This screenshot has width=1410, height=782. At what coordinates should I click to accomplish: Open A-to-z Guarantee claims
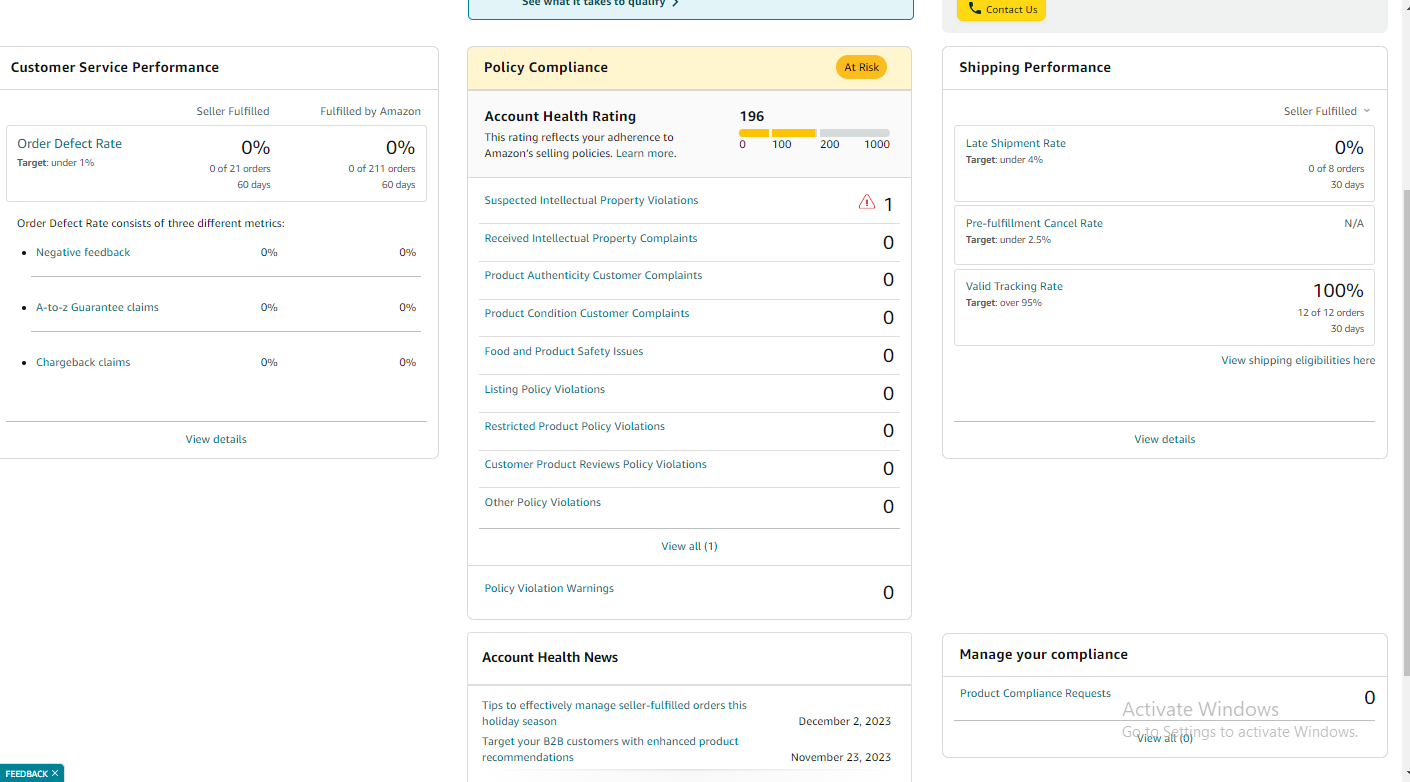tap(97, 307)
